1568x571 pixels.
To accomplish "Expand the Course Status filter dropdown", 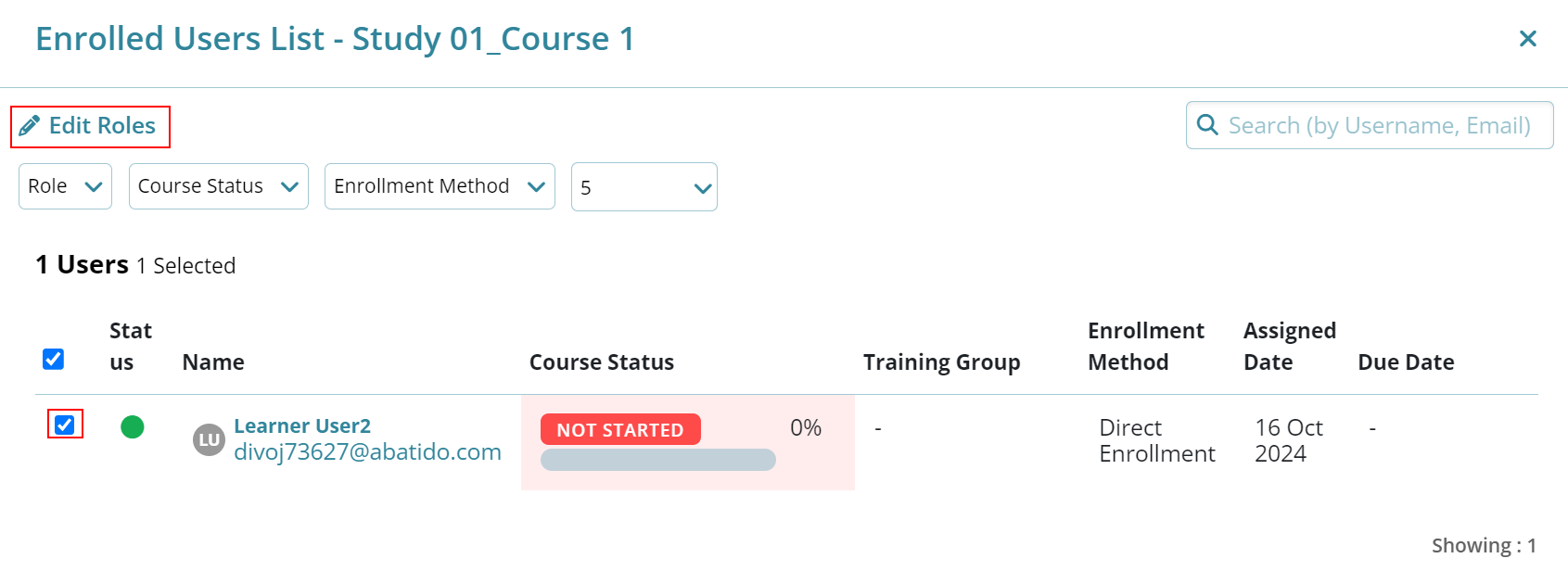I will (x=219, y=186).
